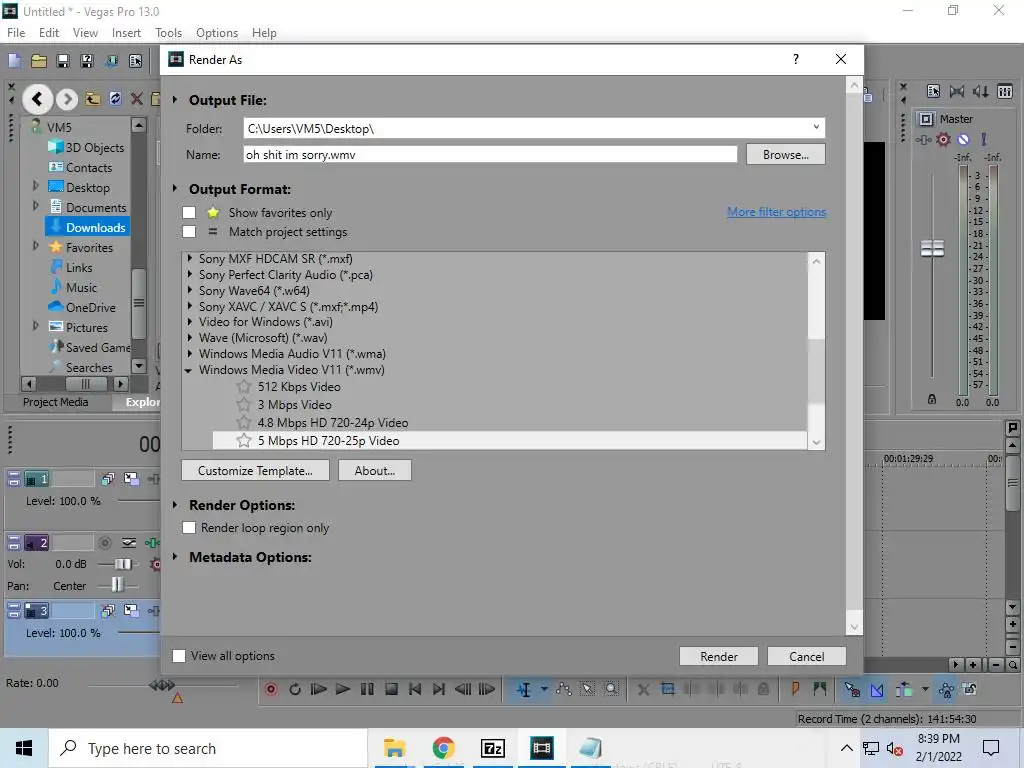Switch to the Project Media tab

click(x=56, y=402)
